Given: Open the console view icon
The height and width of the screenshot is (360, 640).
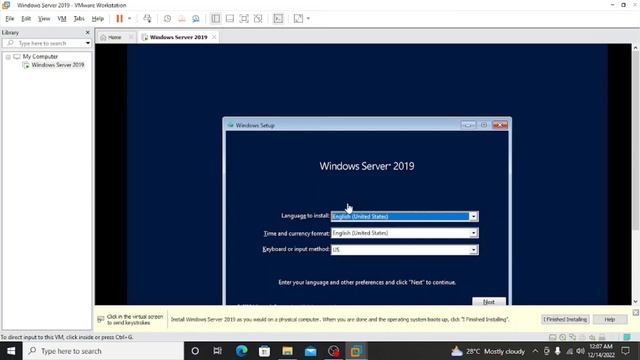Looking at the screenshot, I should click(x=278, y=18).
